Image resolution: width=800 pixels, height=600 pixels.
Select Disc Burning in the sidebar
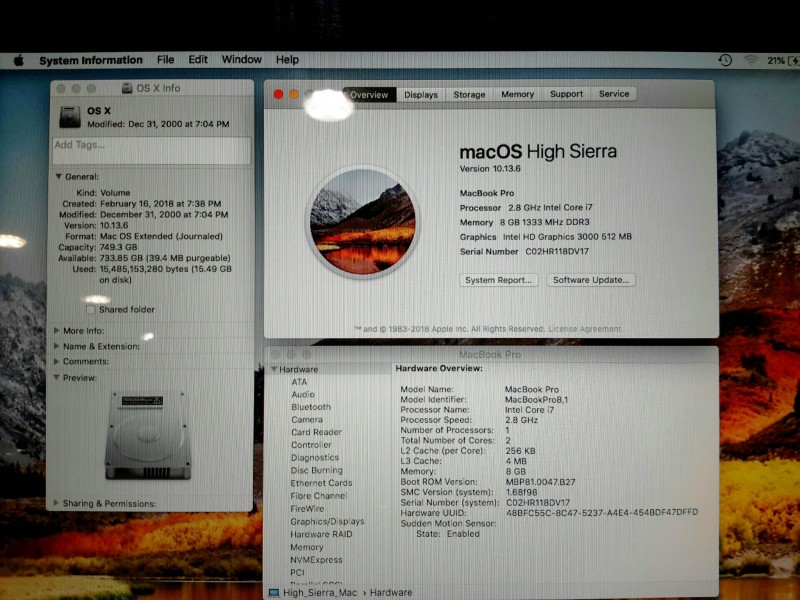[316, 470]
